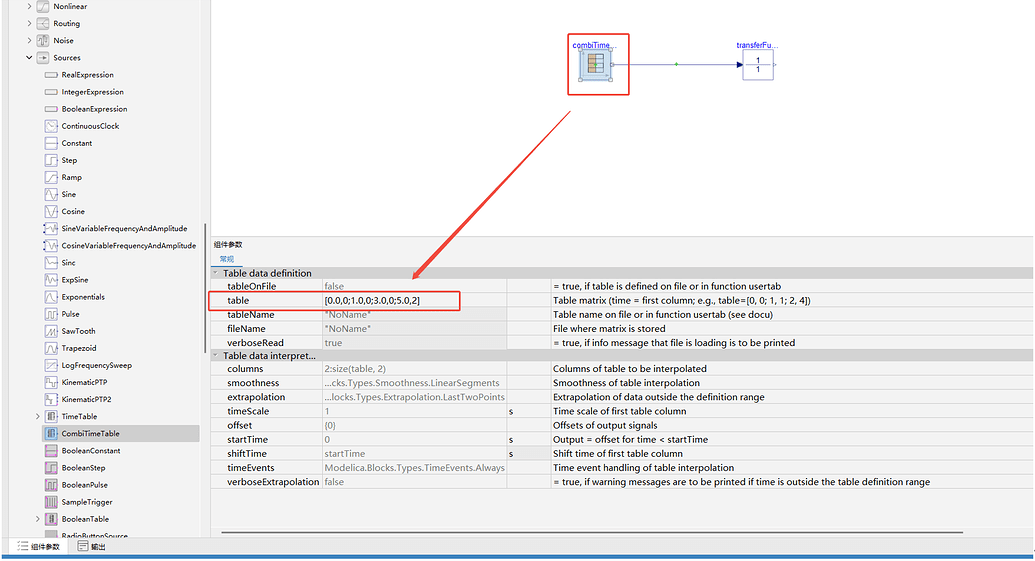Edit the fileName NoName value
The image size is (1035, 561).
coord(415,329)
